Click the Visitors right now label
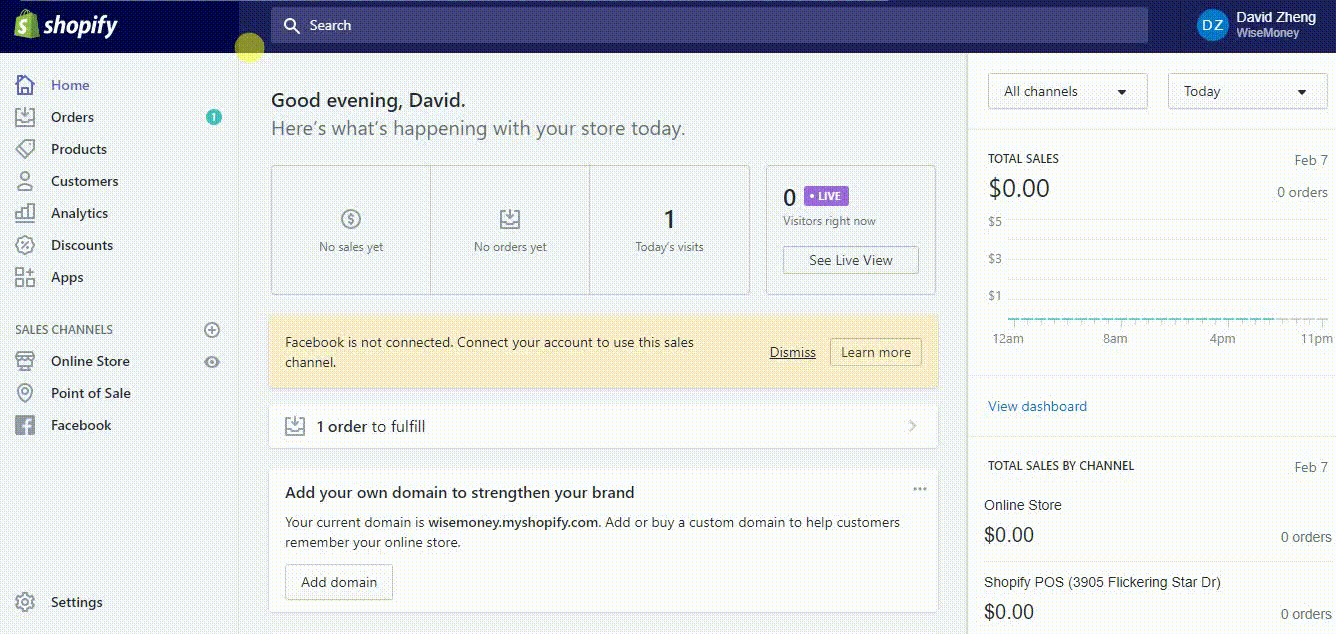 pyautogui.click(x=829, y=221)
